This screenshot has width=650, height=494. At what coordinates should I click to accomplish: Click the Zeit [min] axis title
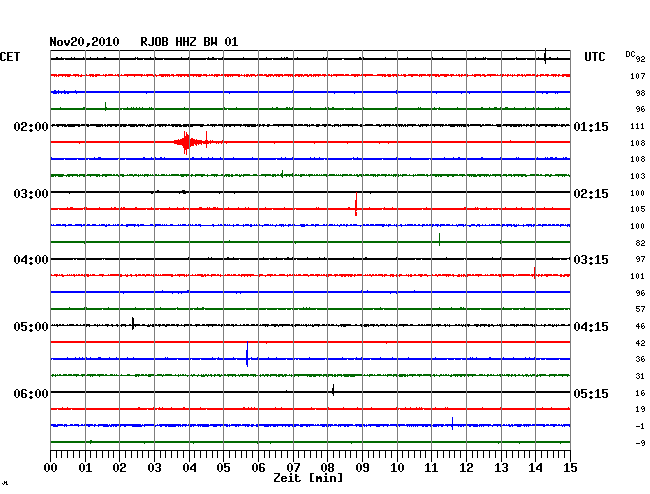[x=308, y=478]
